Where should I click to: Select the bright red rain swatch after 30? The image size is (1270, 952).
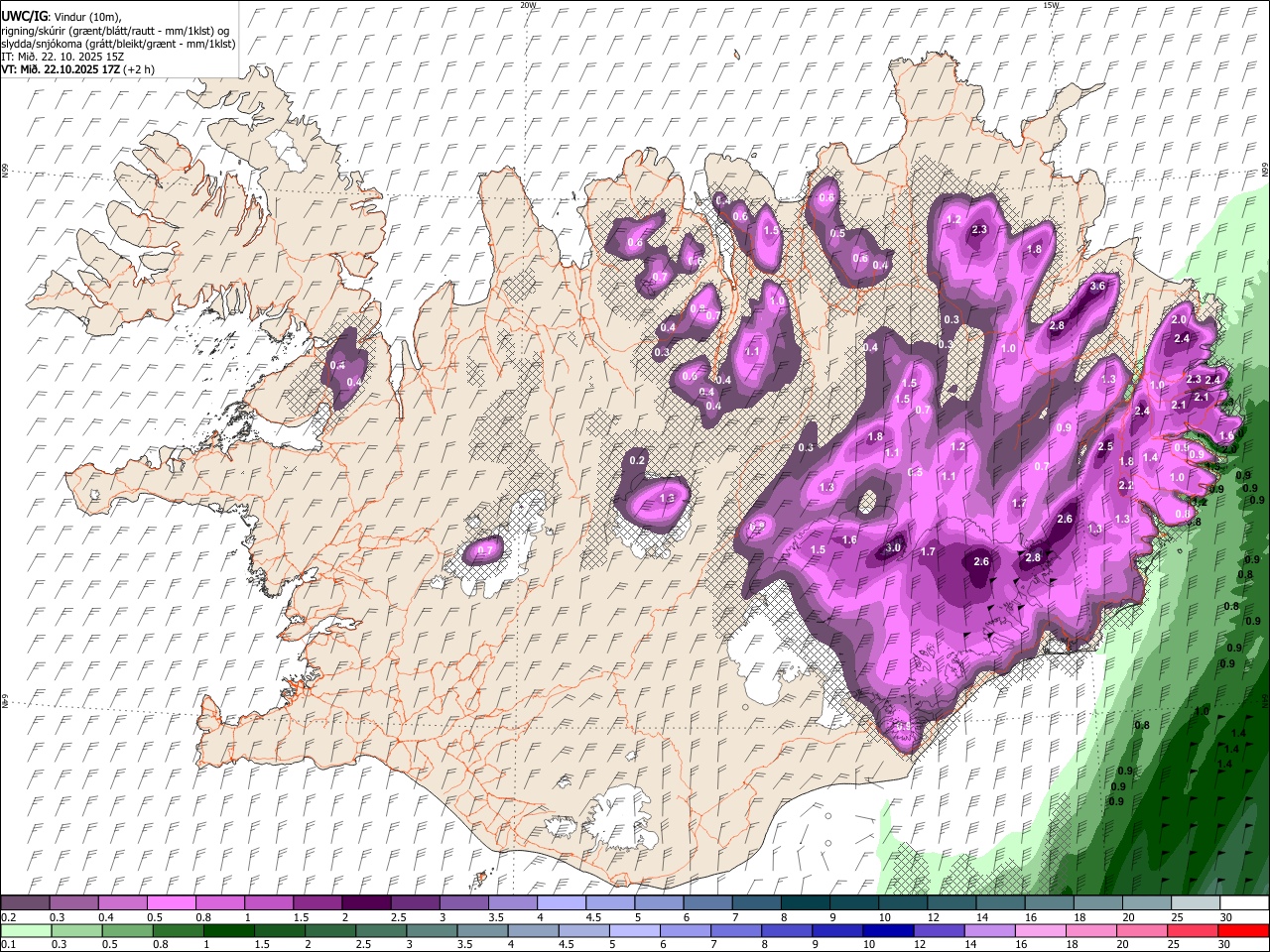click(1242, 931)
